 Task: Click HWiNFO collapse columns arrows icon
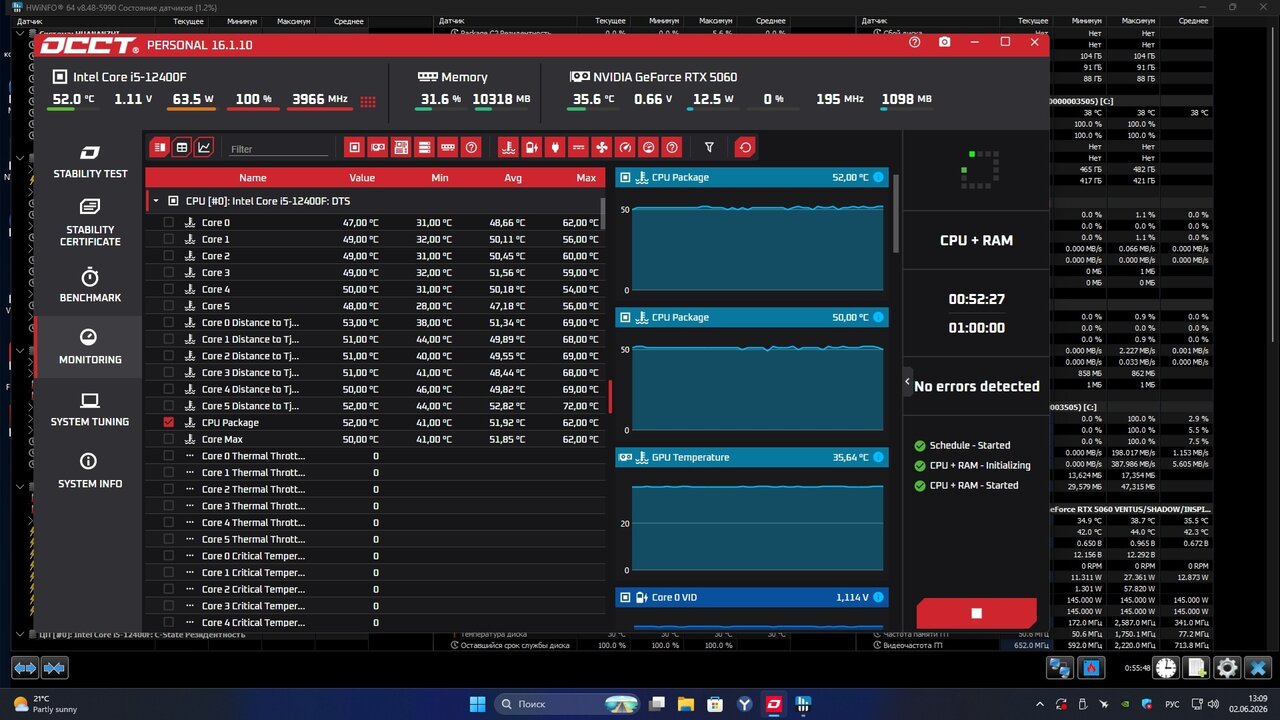coord(54,667)
